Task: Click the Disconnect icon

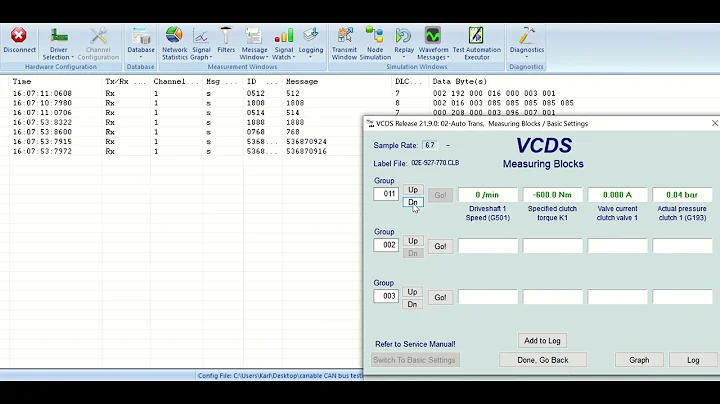Action: [19, 35]
